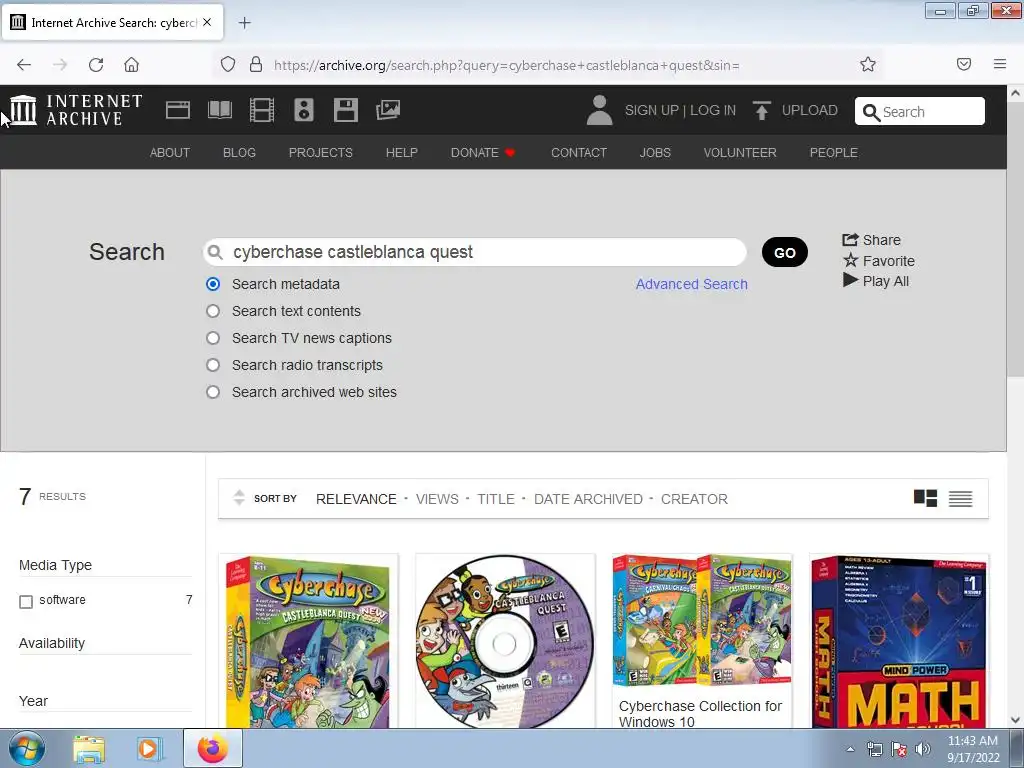Select Search archived web sites option

213,392
